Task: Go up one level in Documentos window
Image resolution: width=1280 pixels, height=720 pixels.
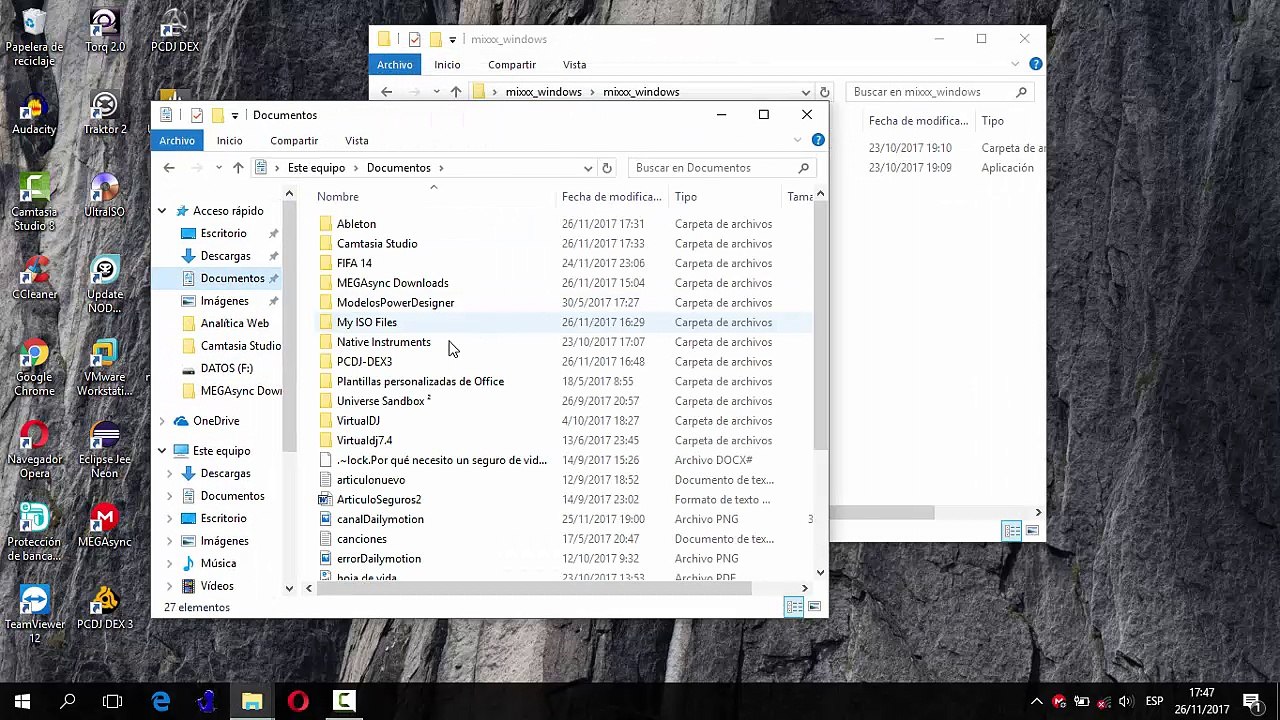Action: click(x=238, y=168)
